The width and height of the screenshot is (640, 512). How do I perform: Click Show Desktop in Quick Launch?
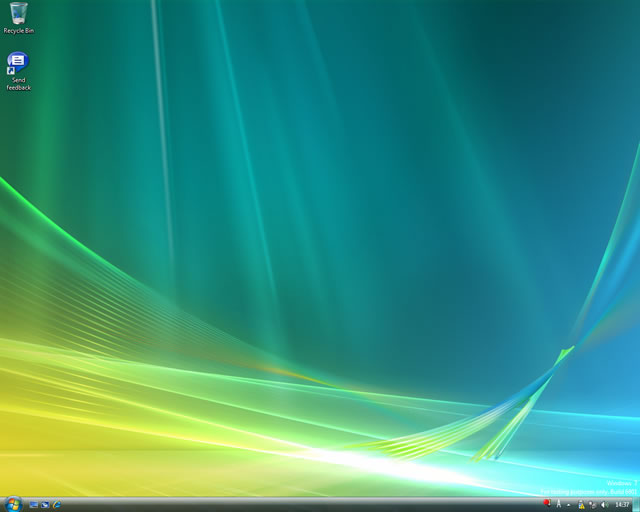[x=33, y=505]
